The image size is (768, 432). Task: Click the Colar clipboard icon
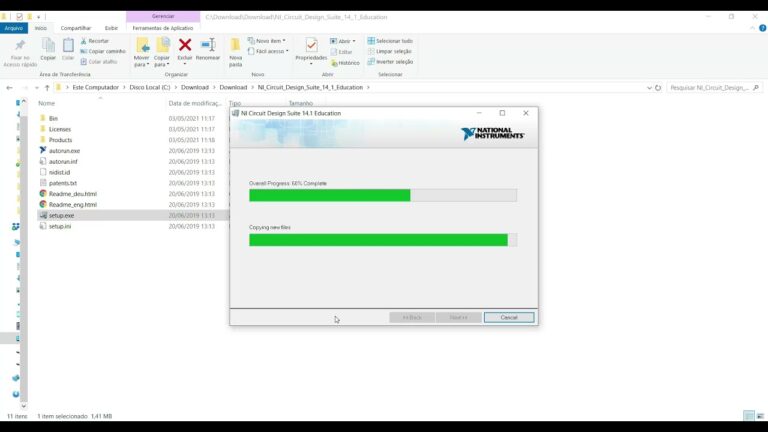[68, 46]
